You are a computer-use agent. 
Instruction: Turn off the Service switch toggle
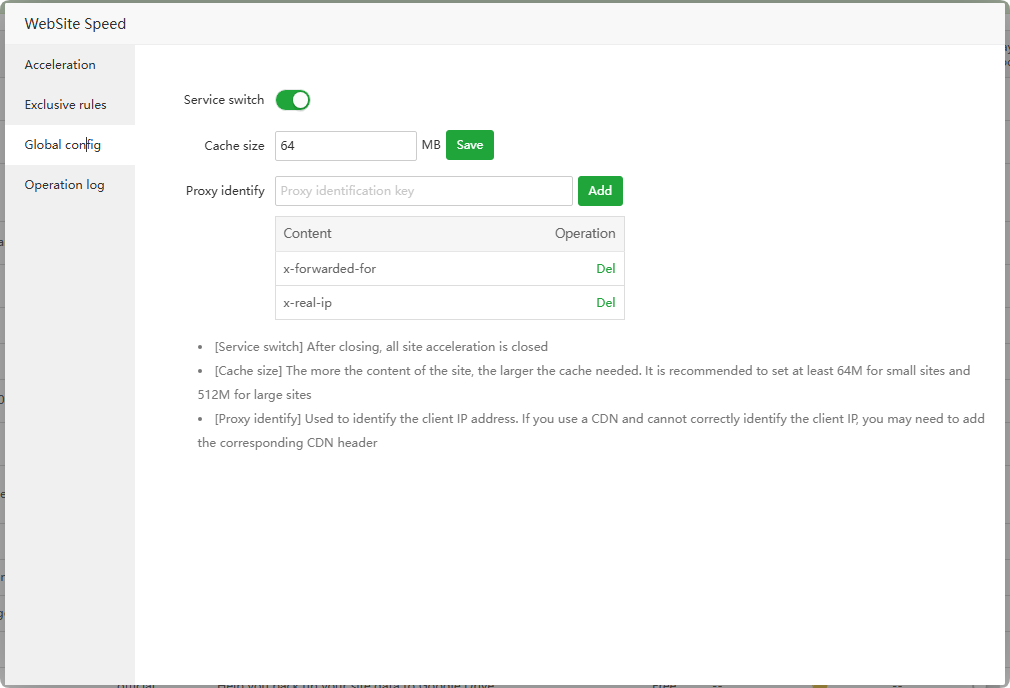coord(293,100)
